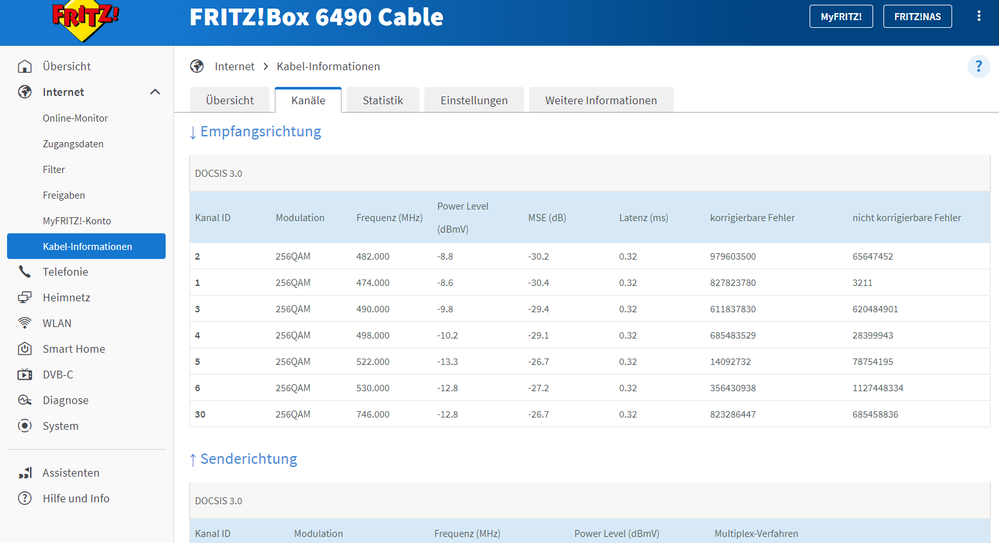Click the Smart Home icon

[x=25, y=349]
